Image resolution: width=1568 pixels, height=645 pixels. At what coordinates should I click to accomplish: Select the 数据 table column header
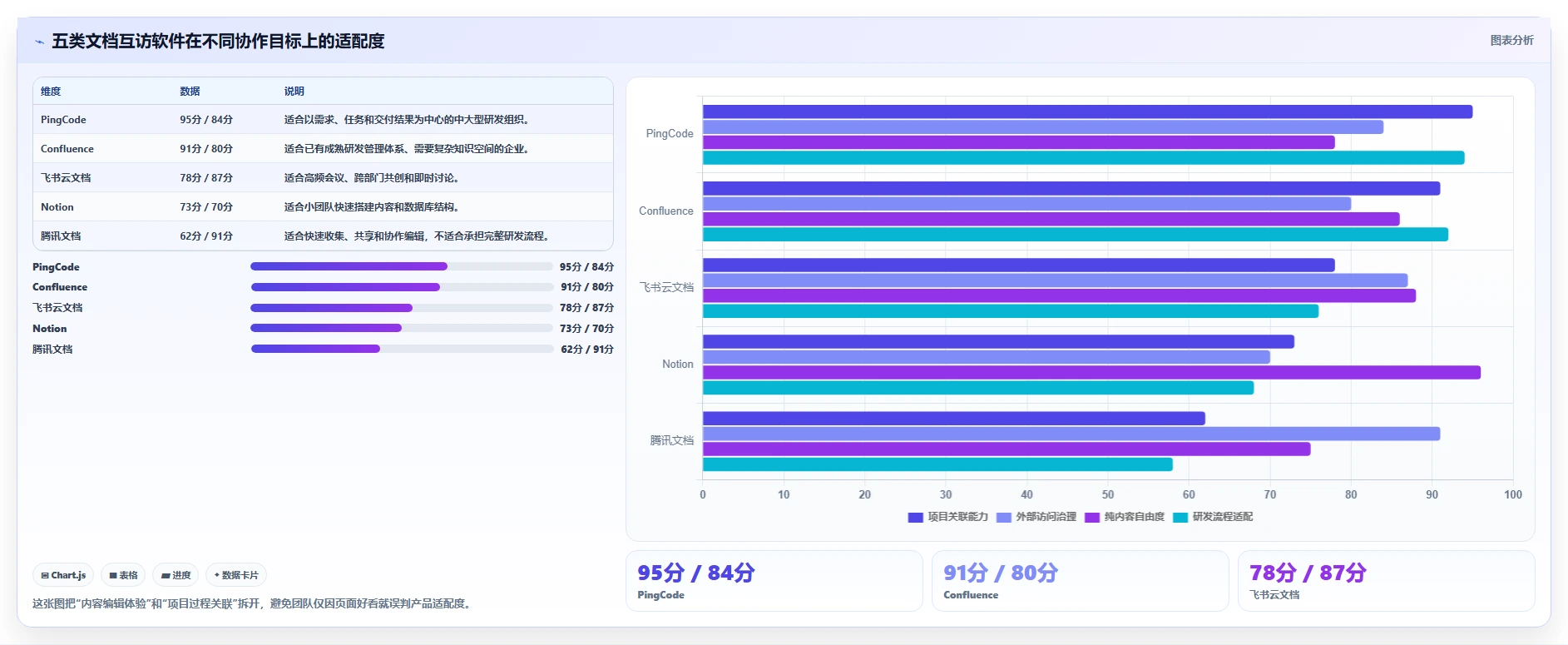pos(190,92)
